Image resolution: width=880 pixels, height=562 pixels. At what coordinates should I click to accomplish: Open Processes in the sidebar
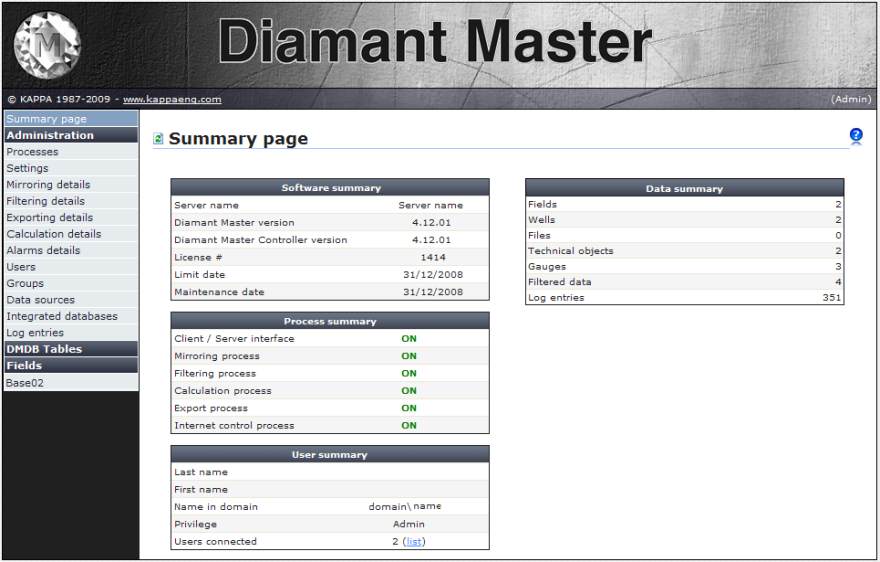click(32, 152)
